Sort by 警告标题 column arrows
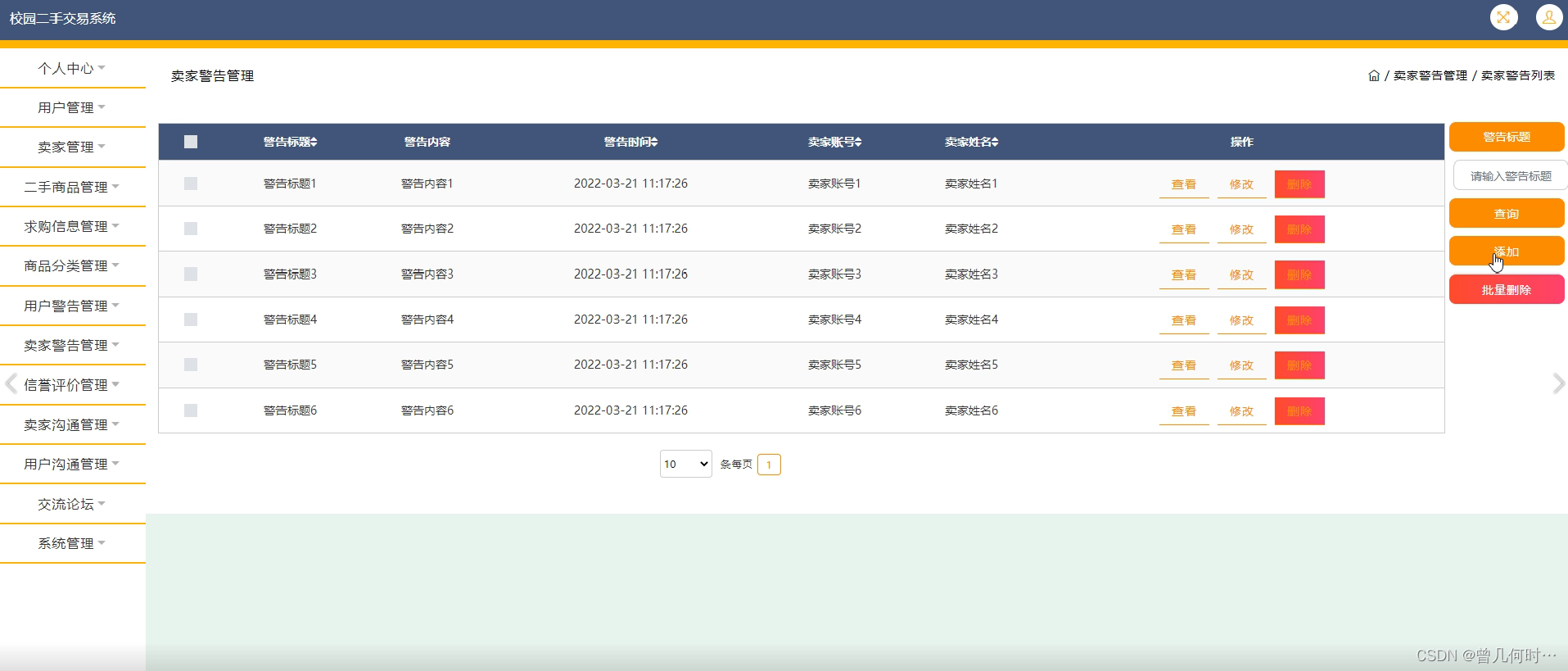Viewport: 1568px width, 671px height. click(x=314, y=142)
